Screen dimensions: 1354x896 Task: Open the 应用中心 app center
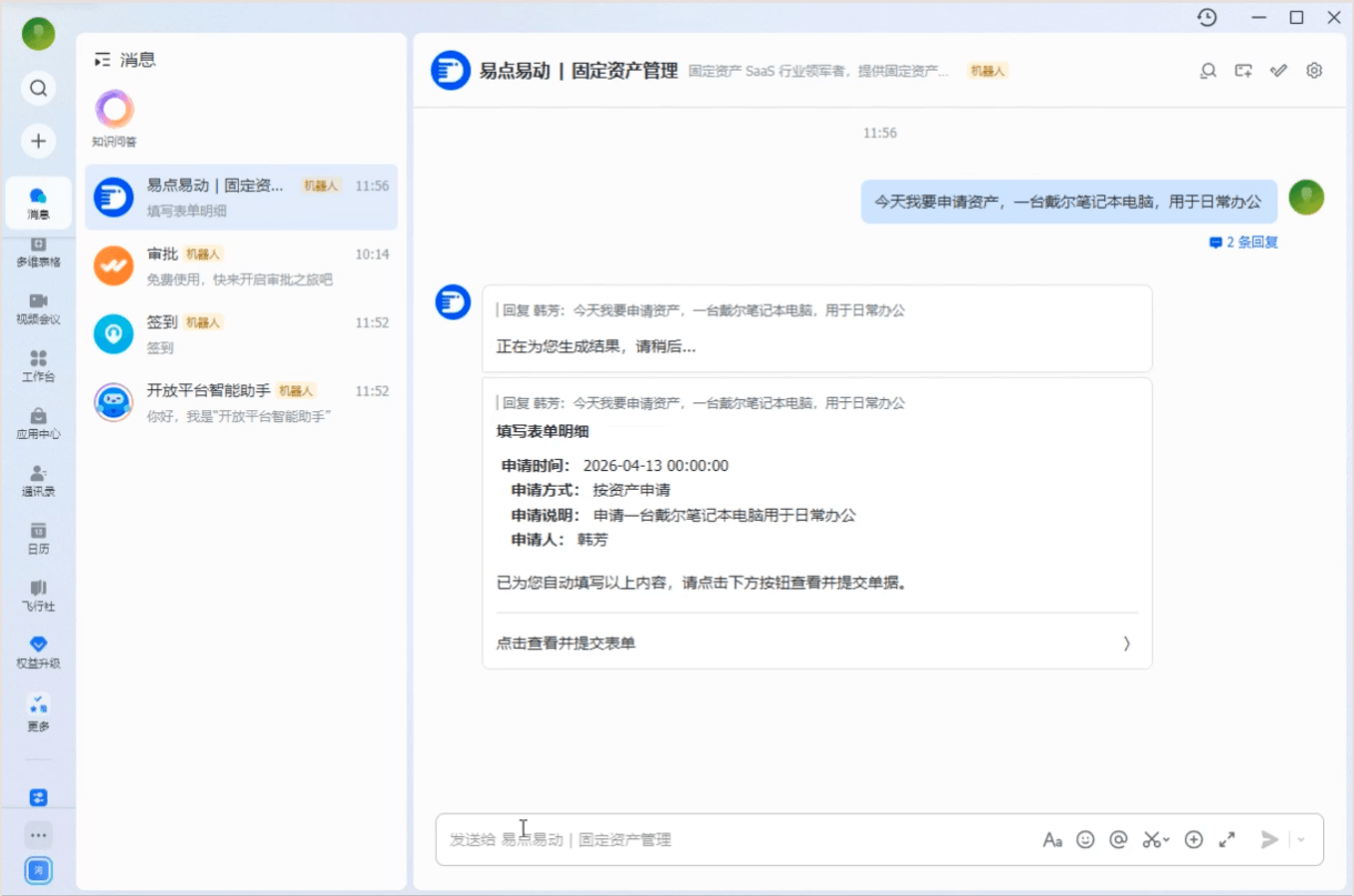[38, 423]
